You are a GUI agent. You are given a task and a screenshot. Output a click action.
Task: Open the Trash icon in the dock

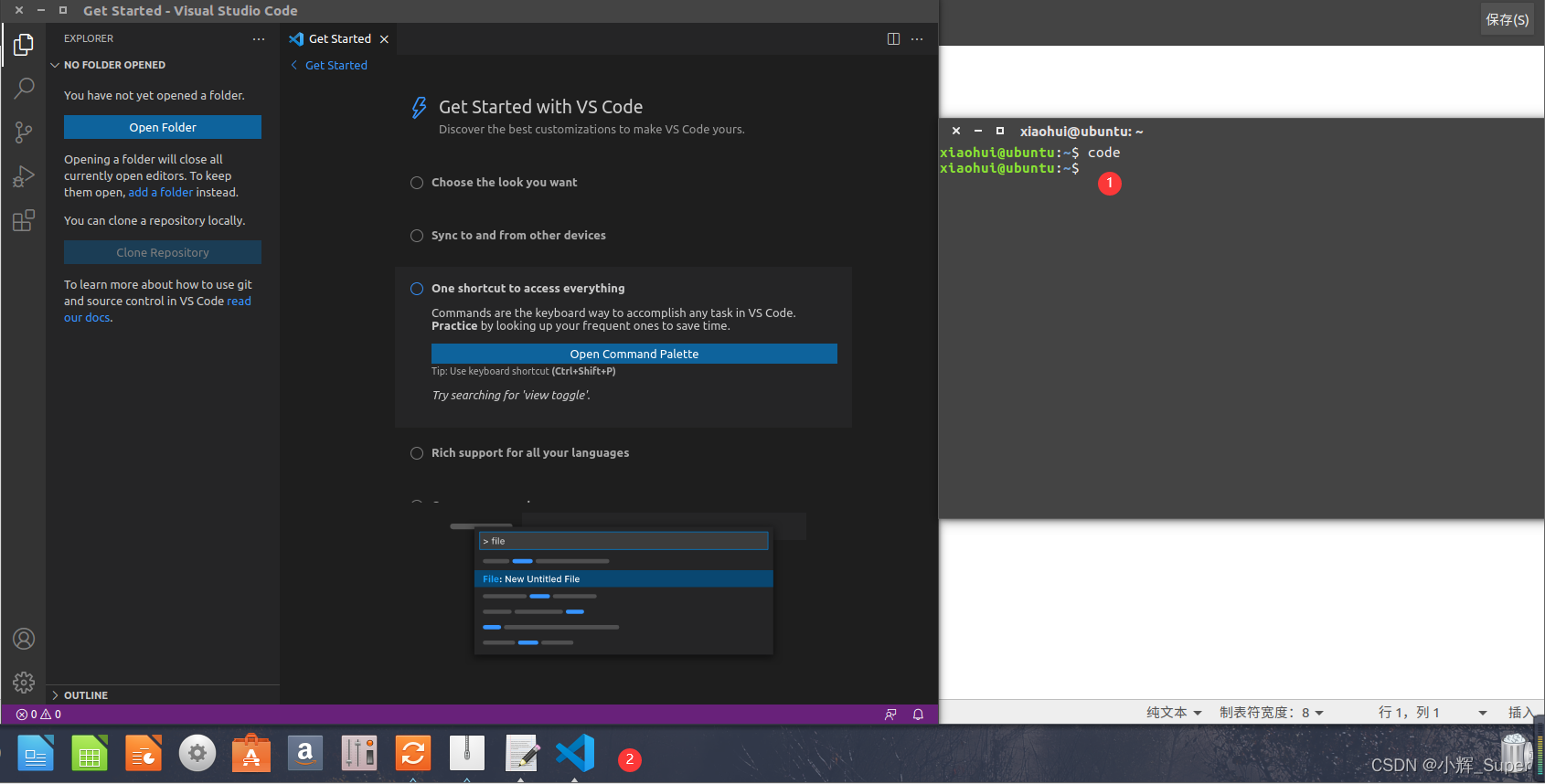1518,751
